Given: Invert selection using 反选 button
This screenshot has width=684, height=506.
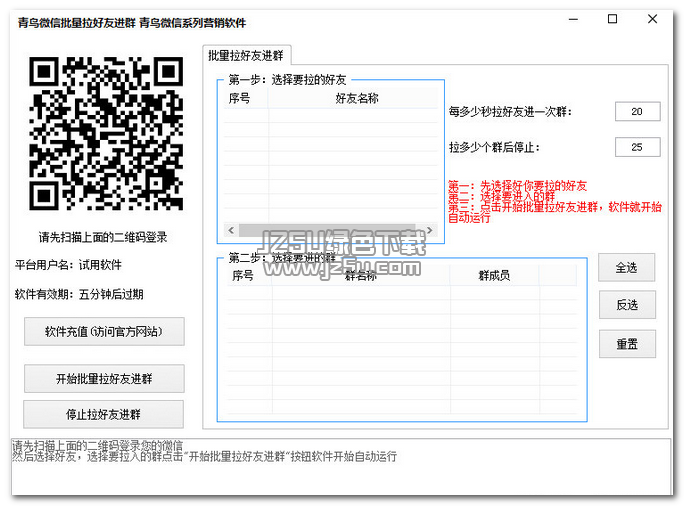Looking at the screenshot, I should pyautogui.click(x=627, y=305).
